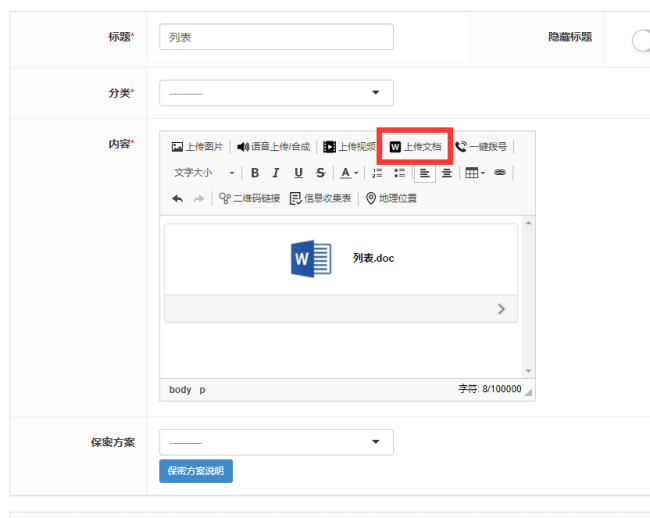Viewport: 650px width, 518px height.
Task: Insert a hyperlink
Action: [x=500, y=172]
